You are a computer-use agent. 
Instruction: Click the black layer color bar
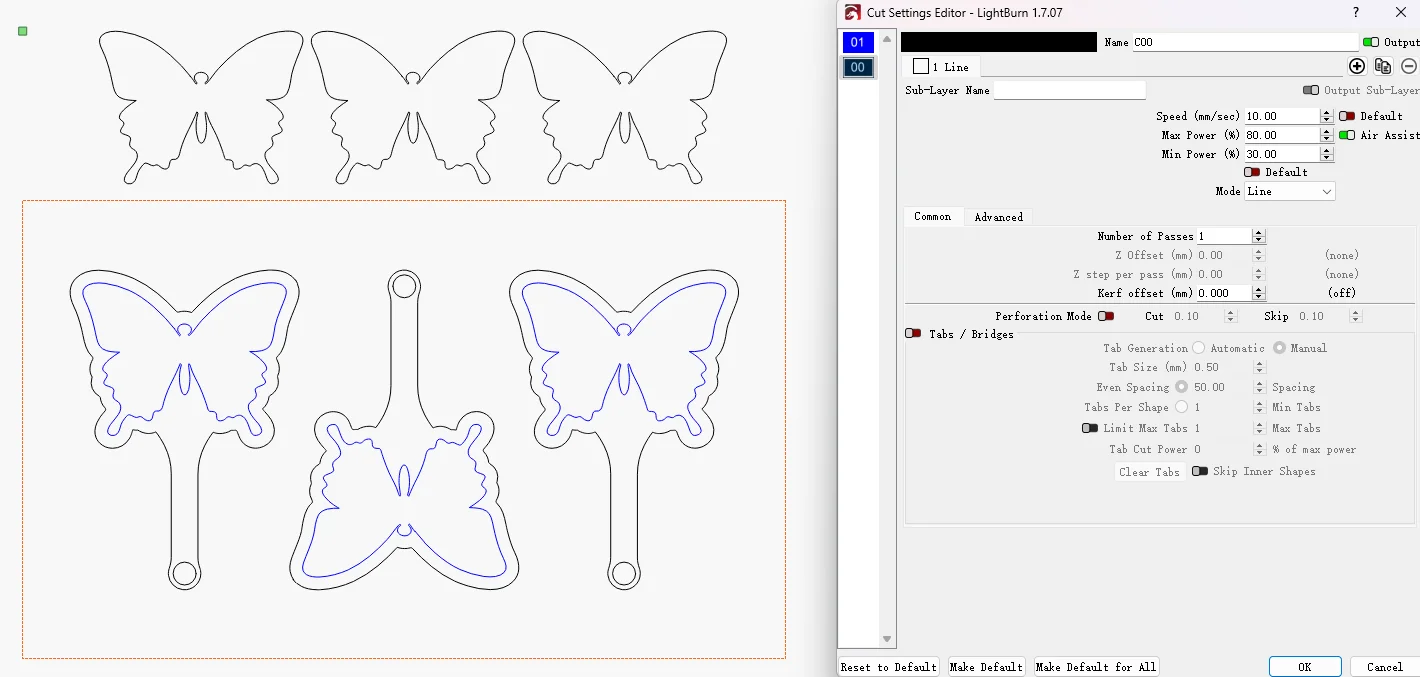(x=998, y=42)
